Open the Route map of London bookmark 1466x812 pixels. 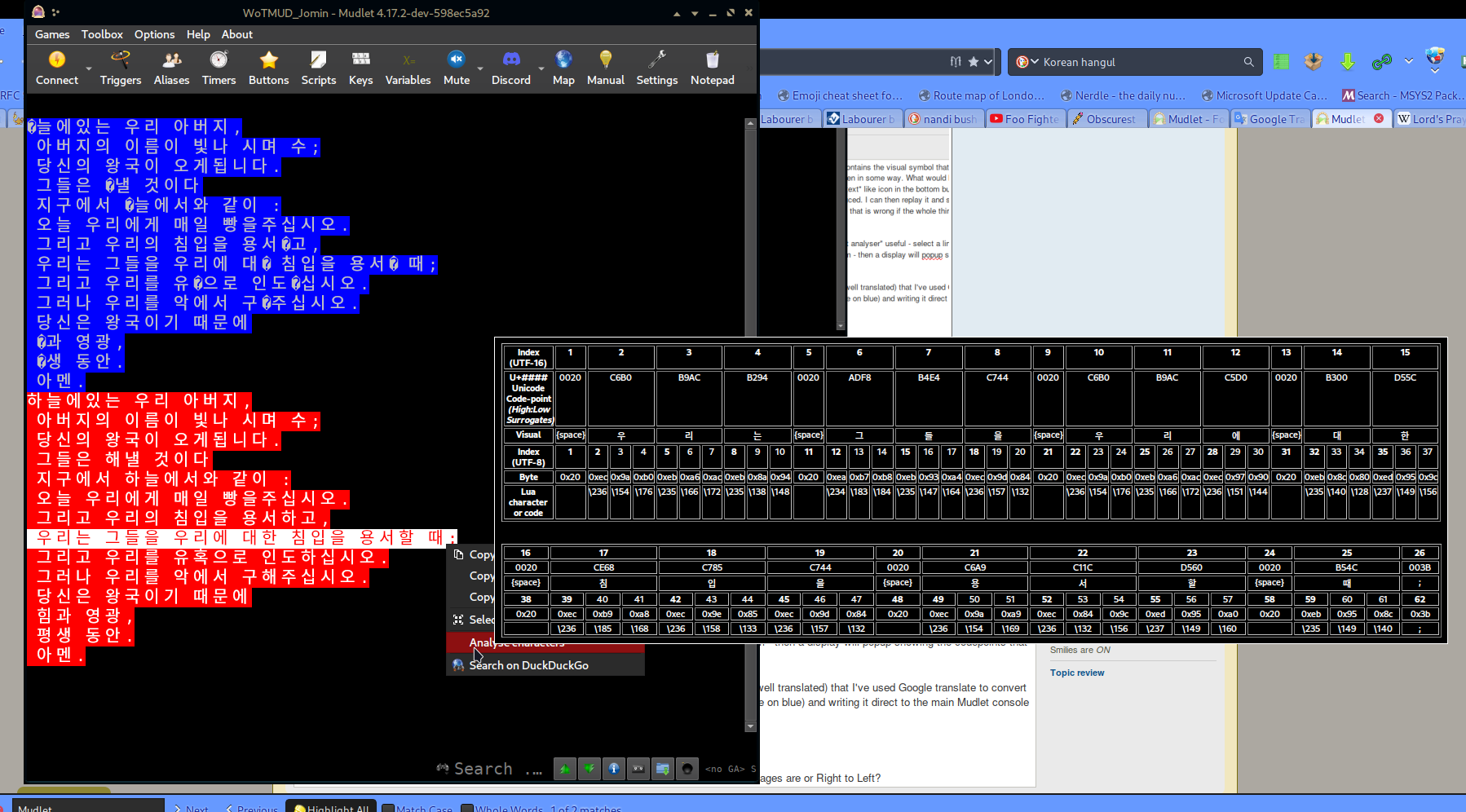tap(981, 95)
